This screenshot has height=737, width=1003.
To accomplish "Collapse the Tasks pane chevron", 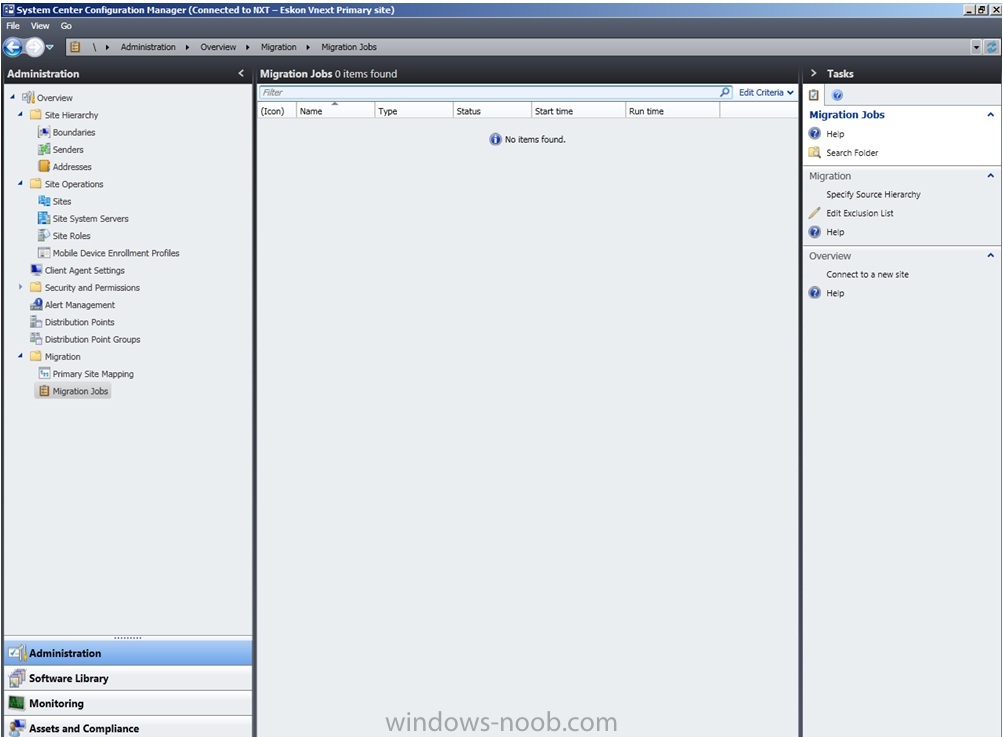I will point(814,73).
